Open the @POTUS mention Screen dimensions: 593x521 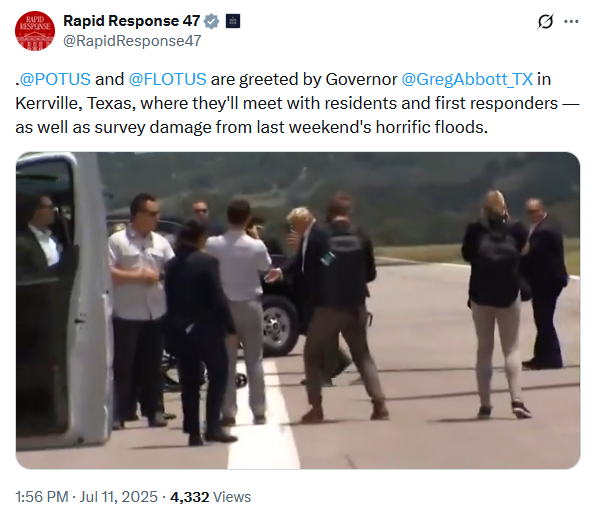click(55, 79)
